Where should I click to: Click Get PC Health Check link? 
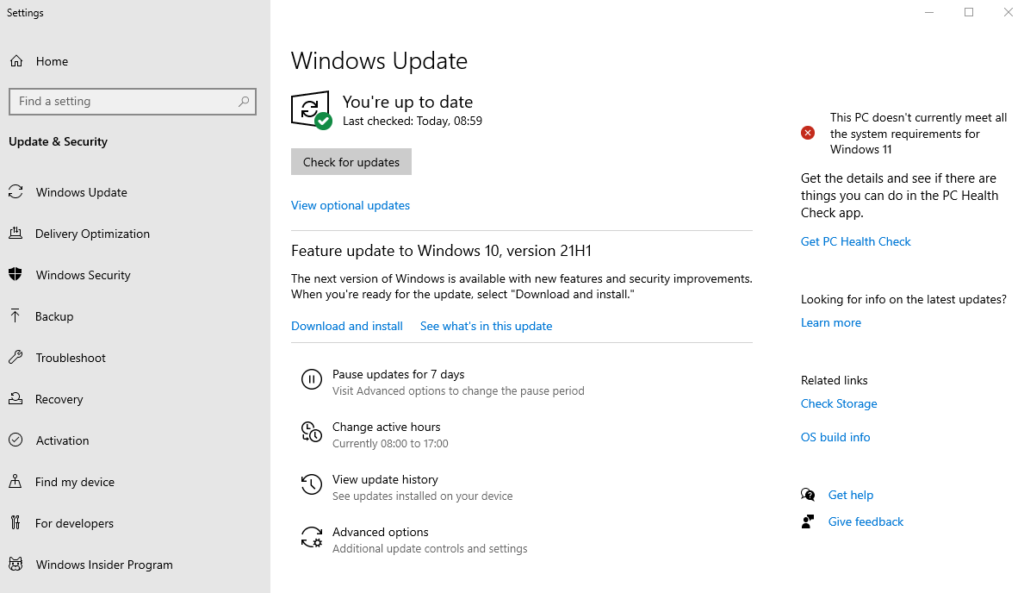pyautogui.click(x=856, y=242)
